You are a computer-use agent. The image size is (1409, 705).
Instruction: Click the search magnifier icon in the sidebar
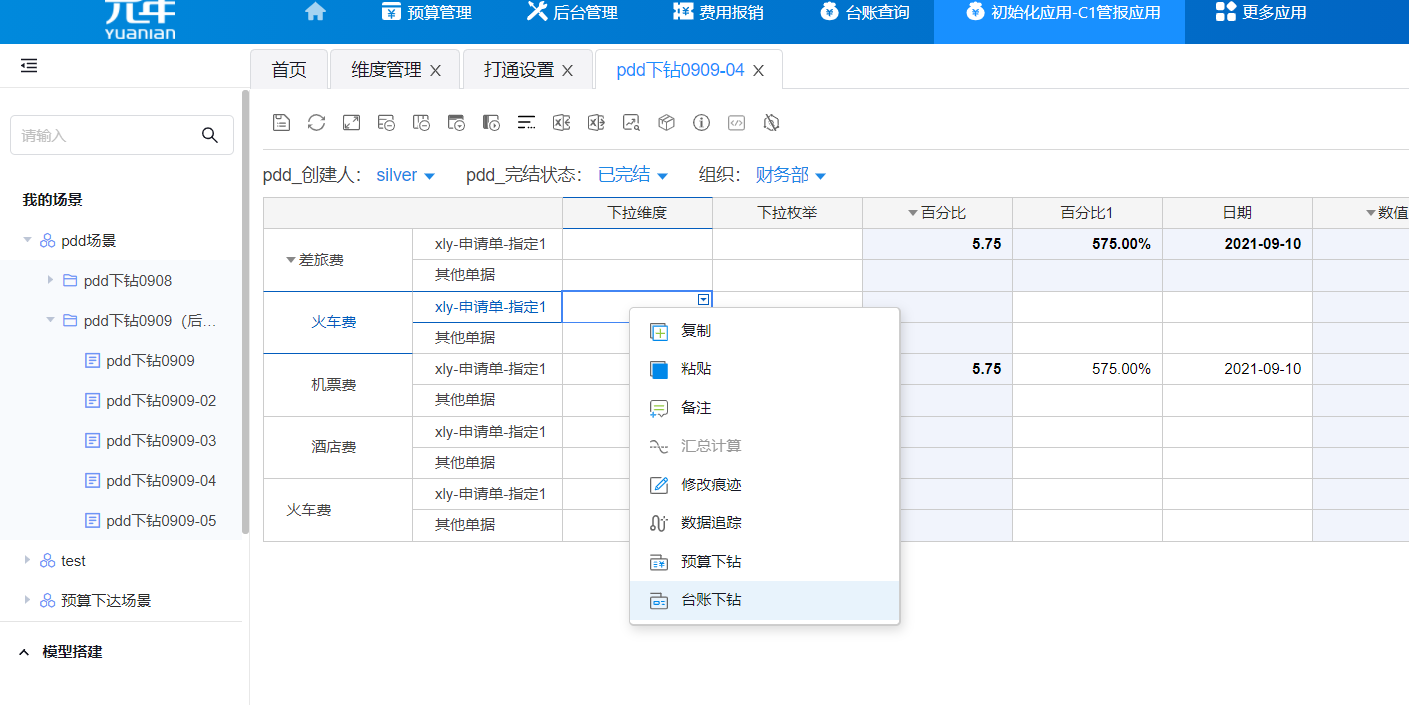click(x=209, y=135)
